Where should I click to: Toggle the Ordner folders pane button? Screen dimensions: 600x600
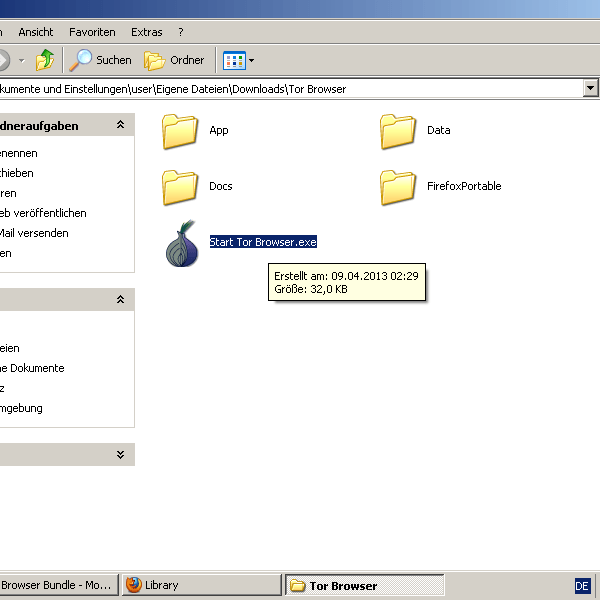pyautogui.click(x=174, y=60)
